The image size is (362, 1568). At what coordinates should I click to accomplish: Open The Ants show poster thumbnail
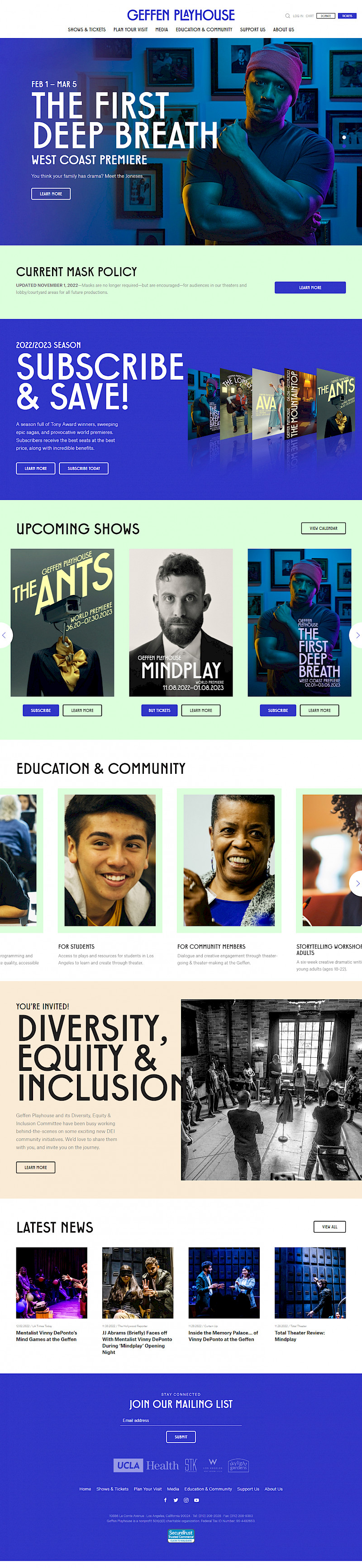pyautogui.click(x=62, y=622)
